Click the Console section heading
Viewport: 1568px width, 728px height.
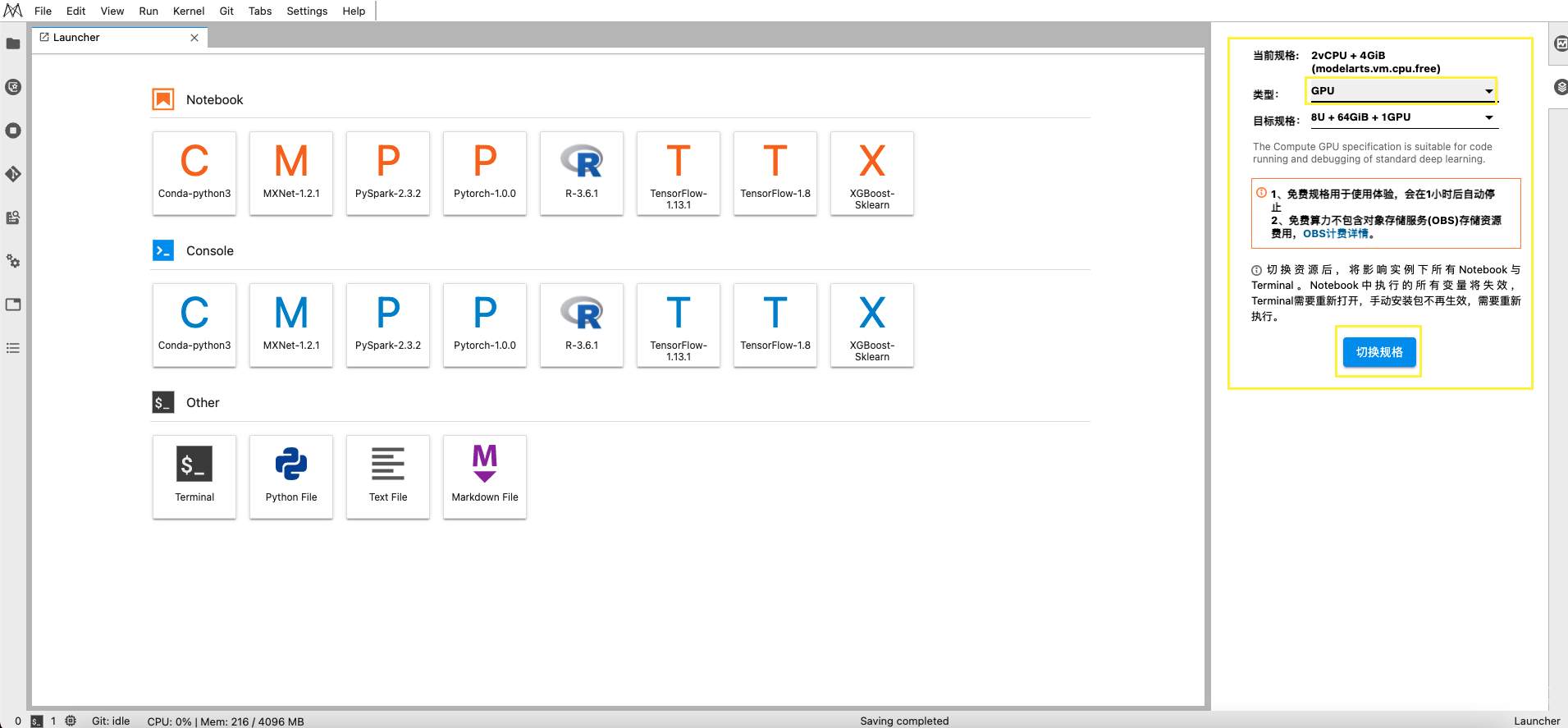click(x=209, y=251)
